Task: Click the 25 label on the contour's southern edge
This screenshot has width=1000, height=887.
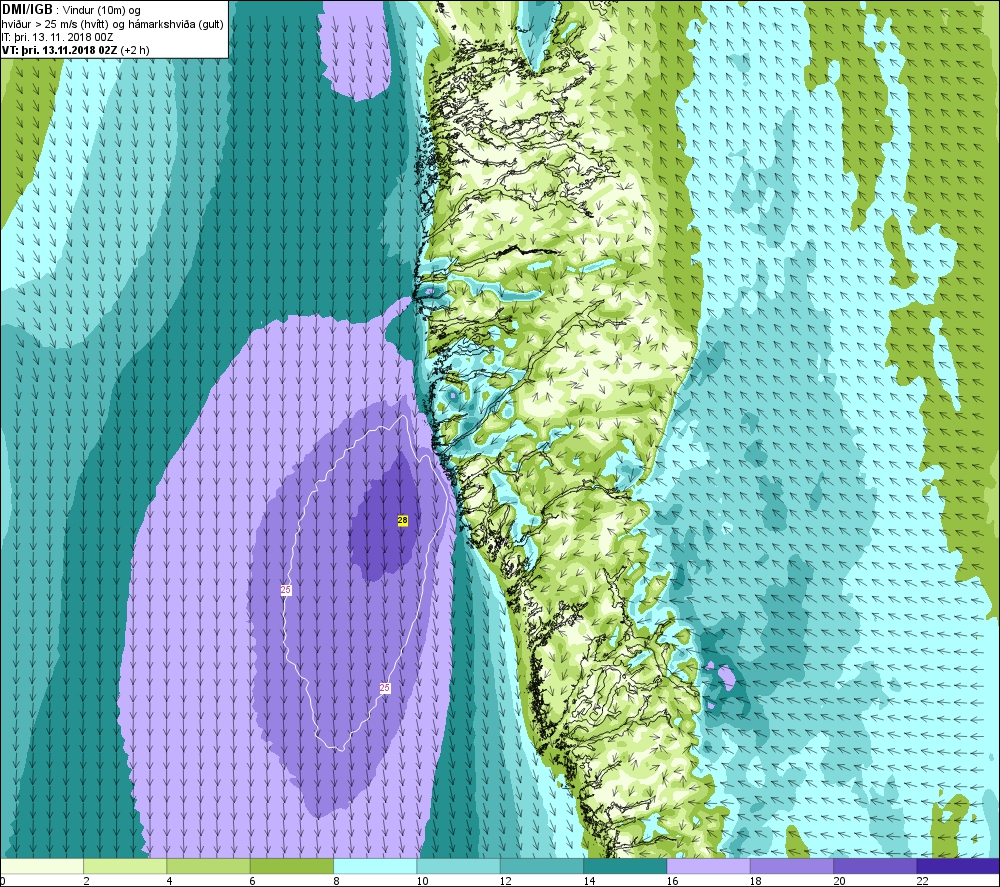Action: coord(385,687)
